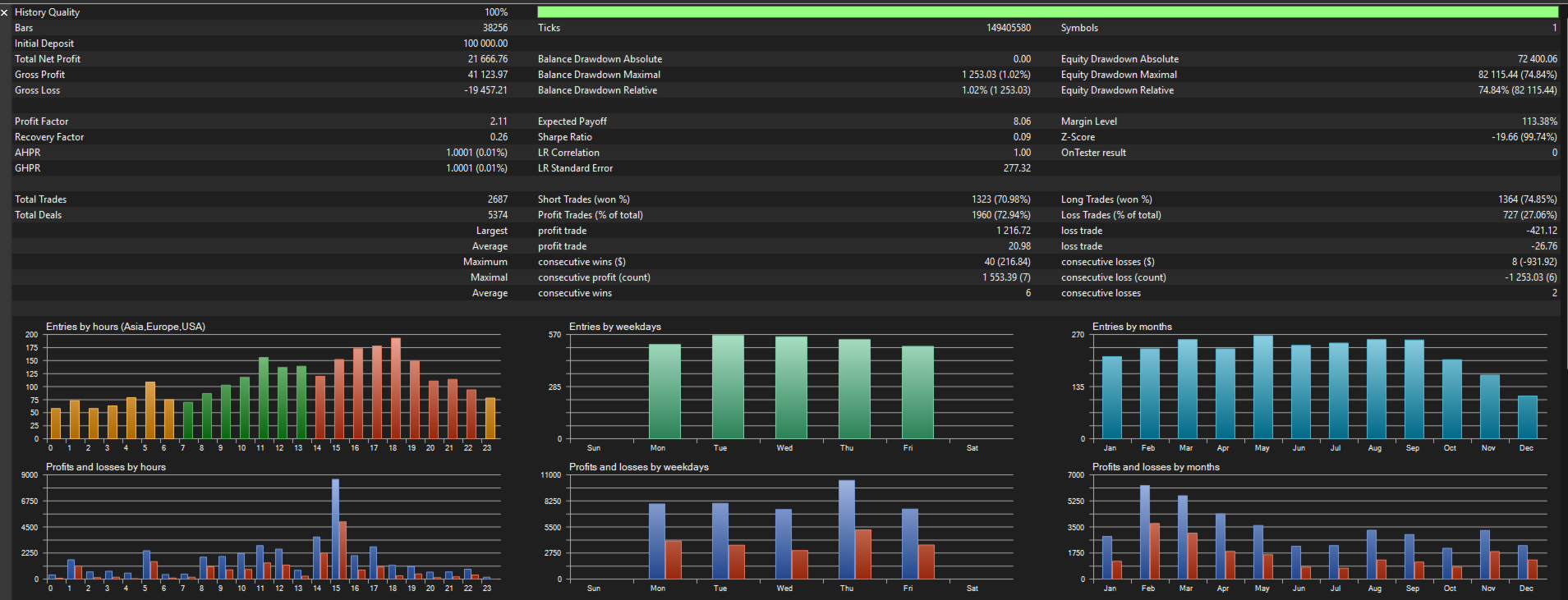Click the Ticks count value
This screenshot has width=1568, height=600.
[x=1009, y=28]
